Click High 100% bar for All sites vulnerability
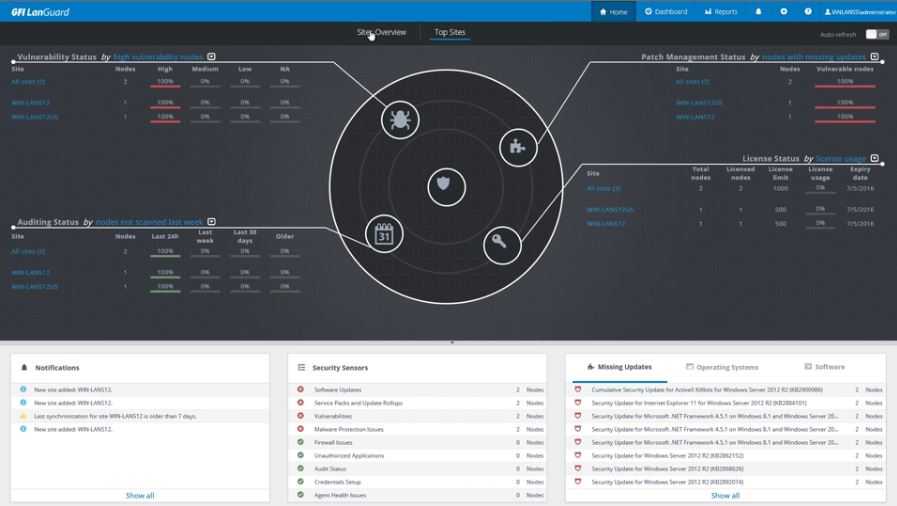 [x=165, y=82]
